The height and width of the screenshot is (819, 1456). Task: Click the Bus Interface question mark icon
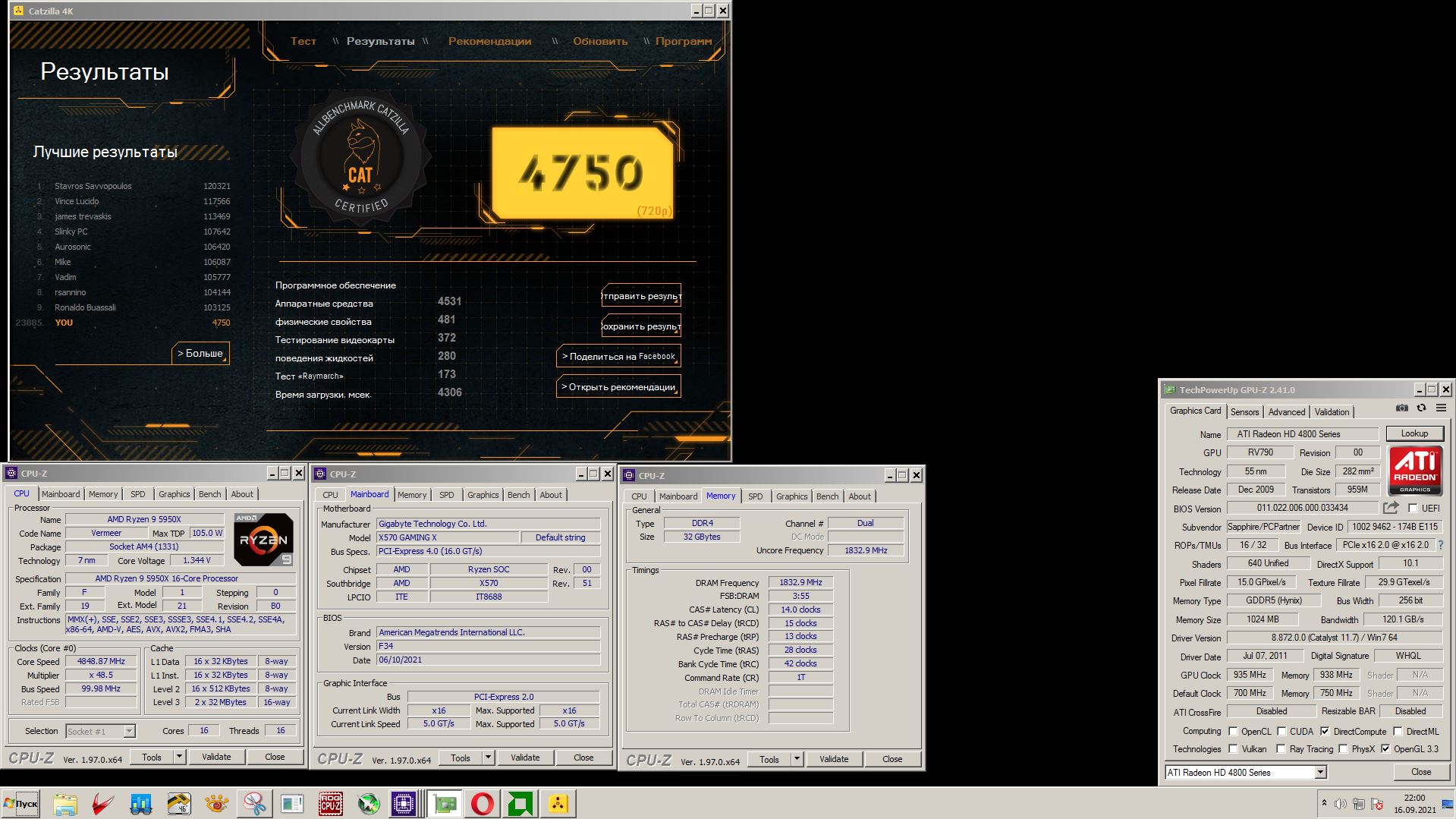coord(1440,545)
